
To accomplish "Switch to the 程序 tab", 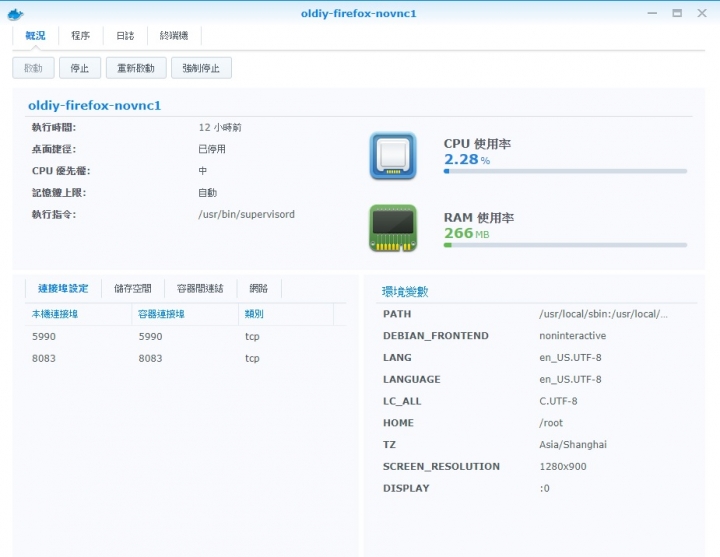I will 81,36.
